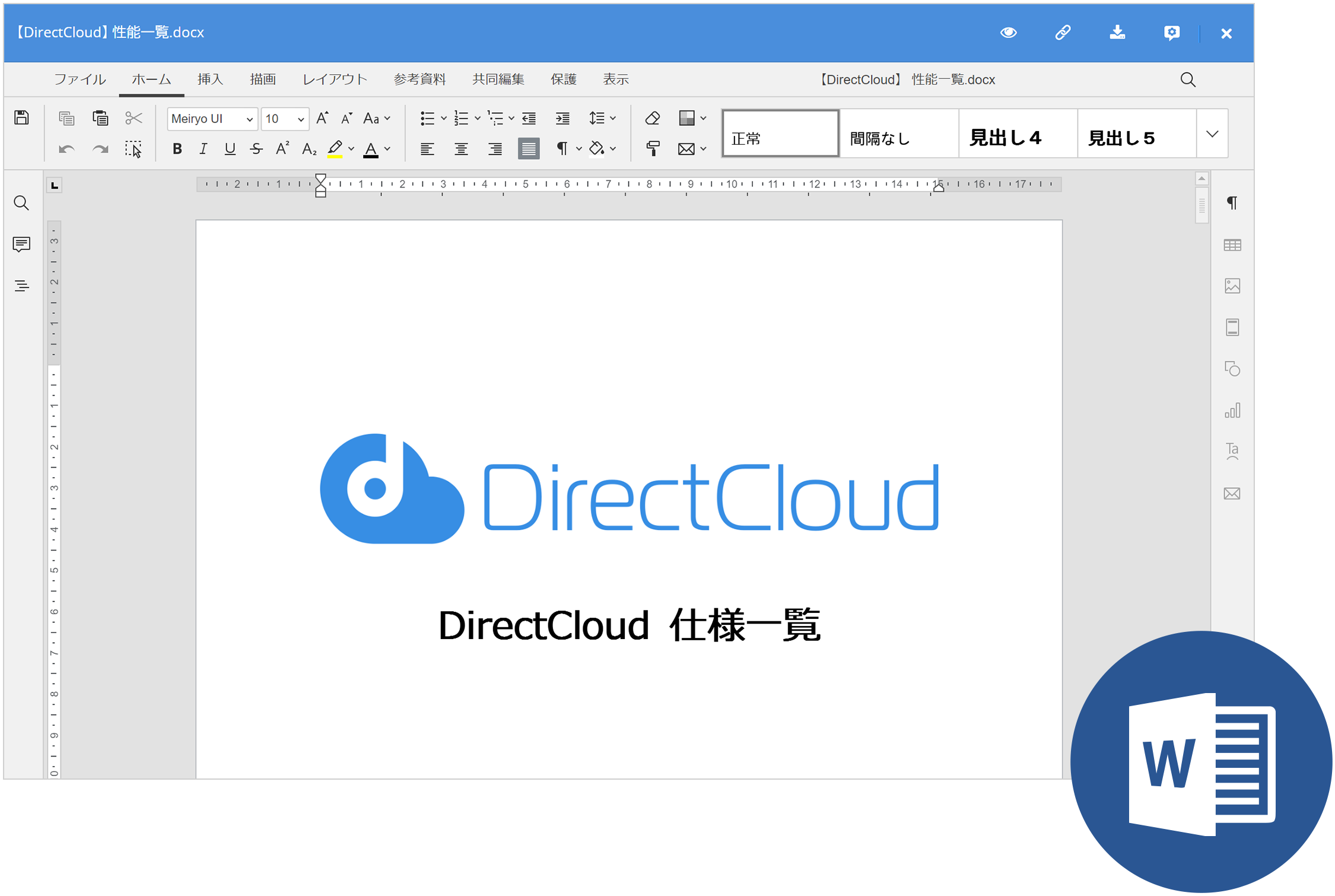Decrease the font size
This screenshot has height=896, width=1335.
[347, 118]
